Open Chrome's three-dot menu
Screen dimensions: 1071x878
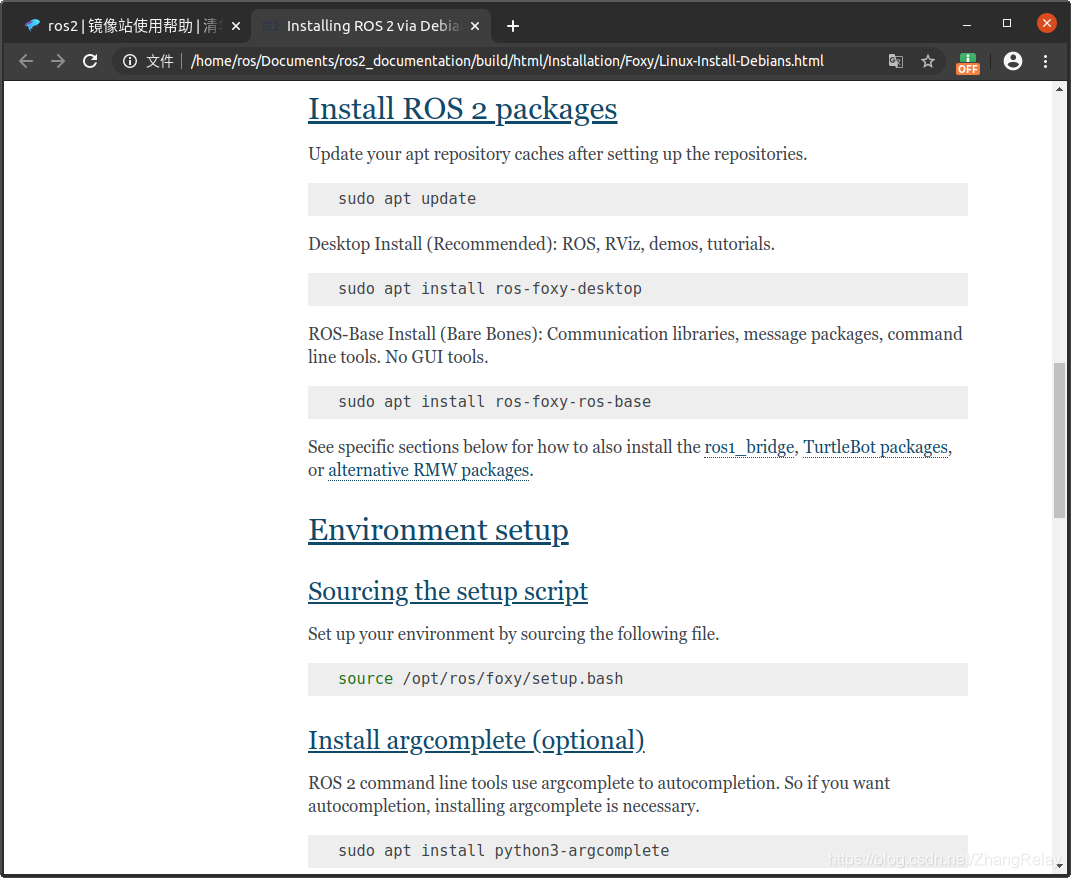click(x=1045, y=61)
